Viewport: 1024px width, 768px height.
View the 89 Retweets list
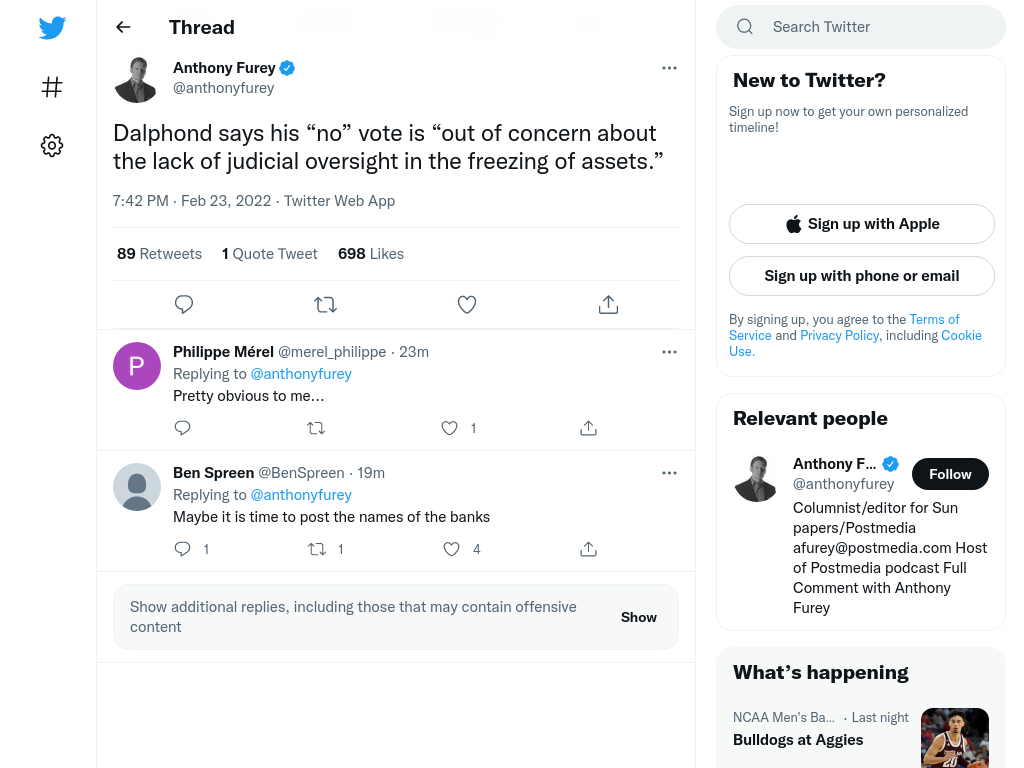click(159, 254)
